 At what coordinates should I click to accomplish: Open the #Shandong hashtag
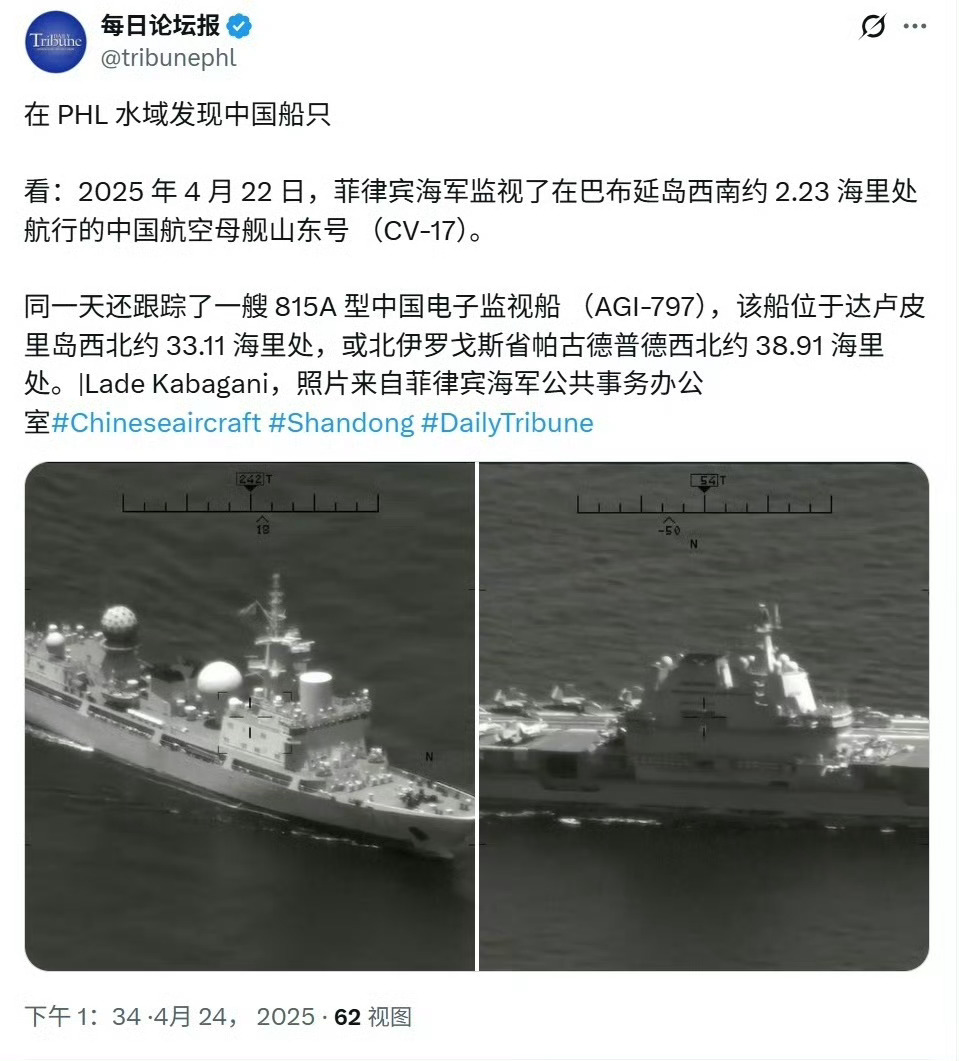[x=341, y=423]
